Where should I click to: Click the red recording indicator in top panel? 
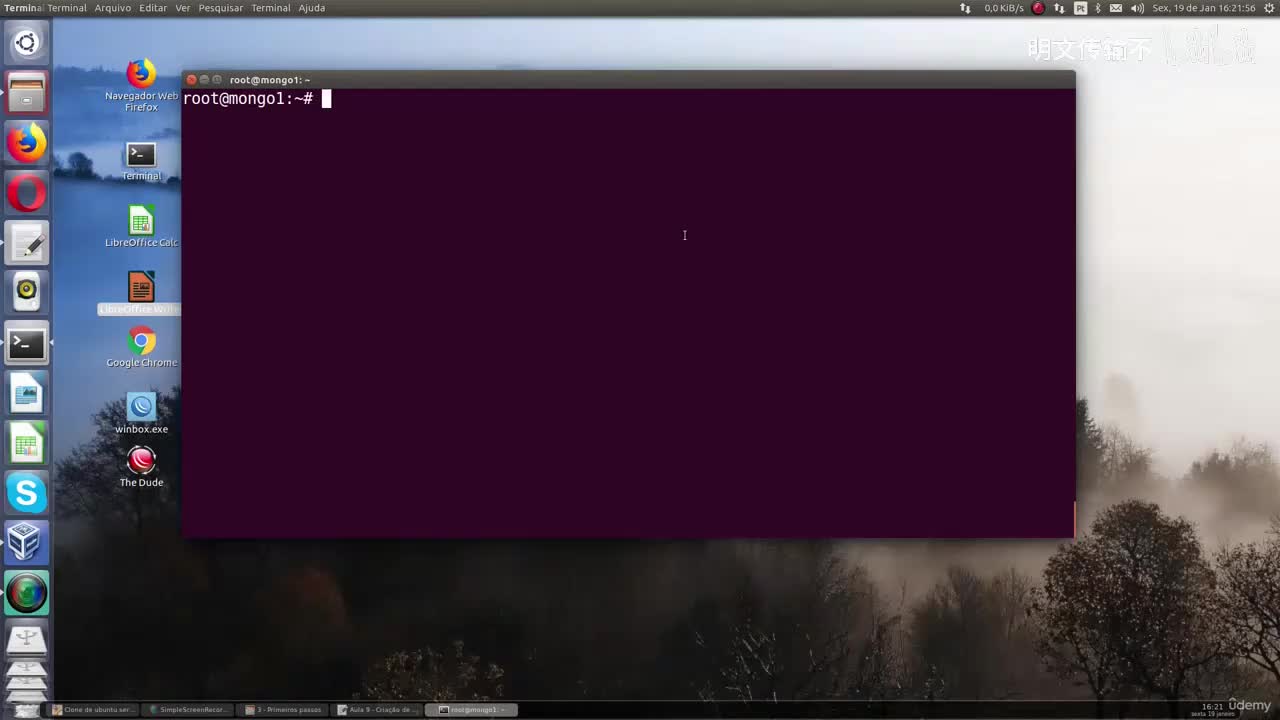coord(1038,8)
